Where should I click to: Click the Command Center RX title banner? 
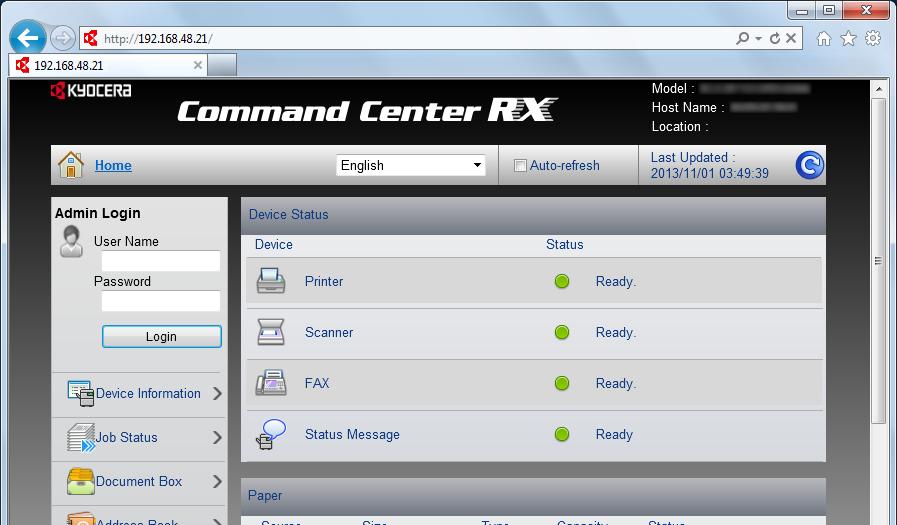(x=367, y=110)
